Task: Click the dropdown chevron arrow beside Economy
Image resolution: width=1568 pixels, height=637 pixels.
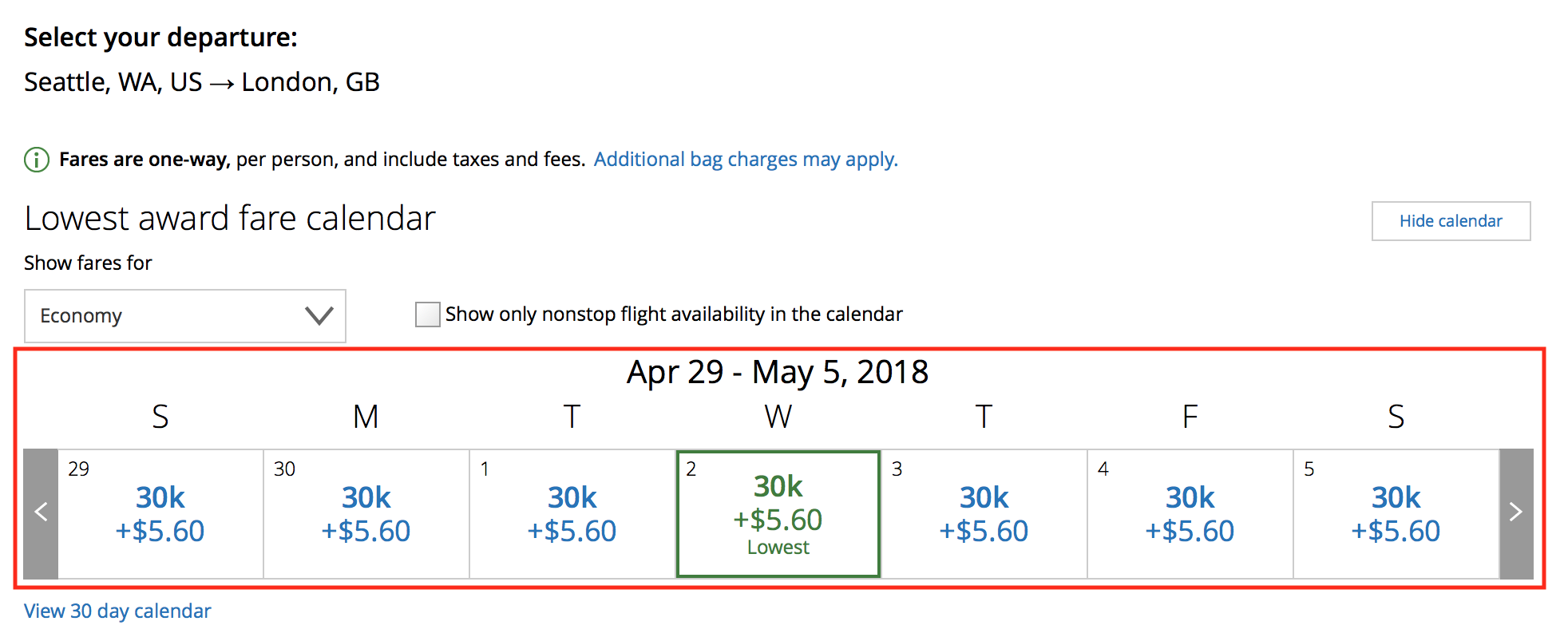Action: pyautogui.click(x=319, y=316)
